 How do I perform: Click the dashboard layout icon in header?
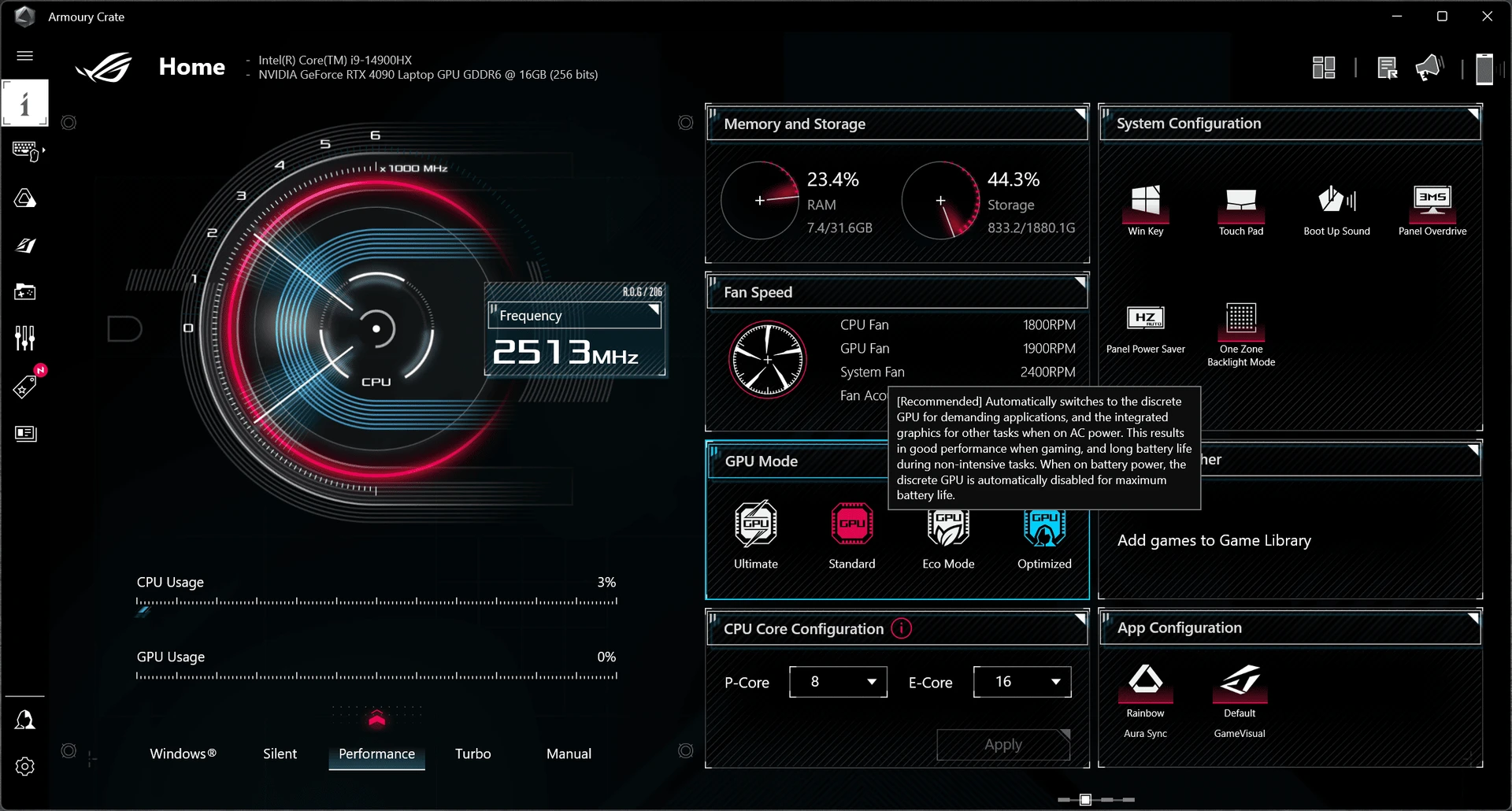pos(1324,69)
